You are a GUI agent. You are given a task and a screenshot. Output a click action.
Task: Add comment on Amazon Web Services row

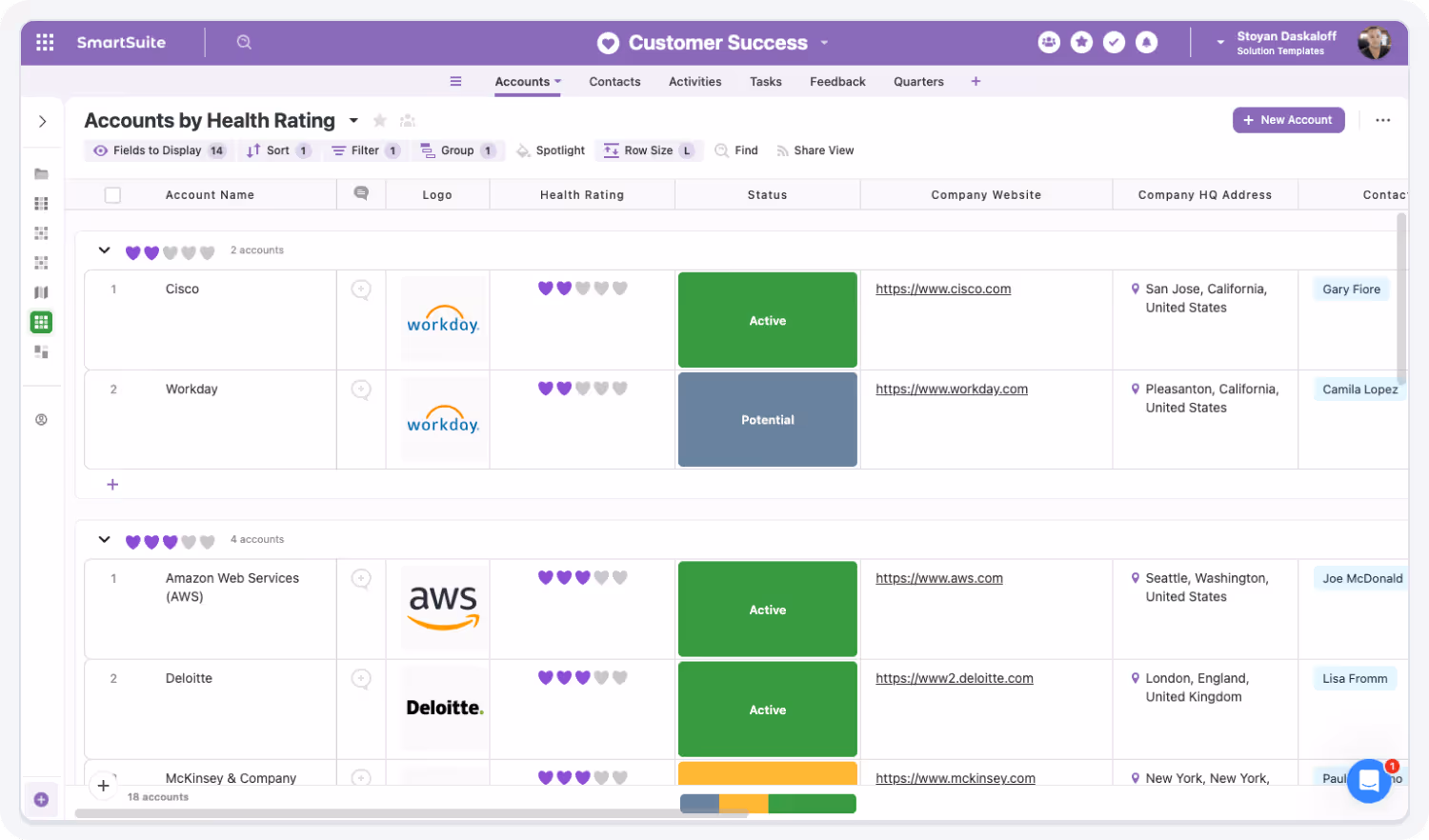361,578
